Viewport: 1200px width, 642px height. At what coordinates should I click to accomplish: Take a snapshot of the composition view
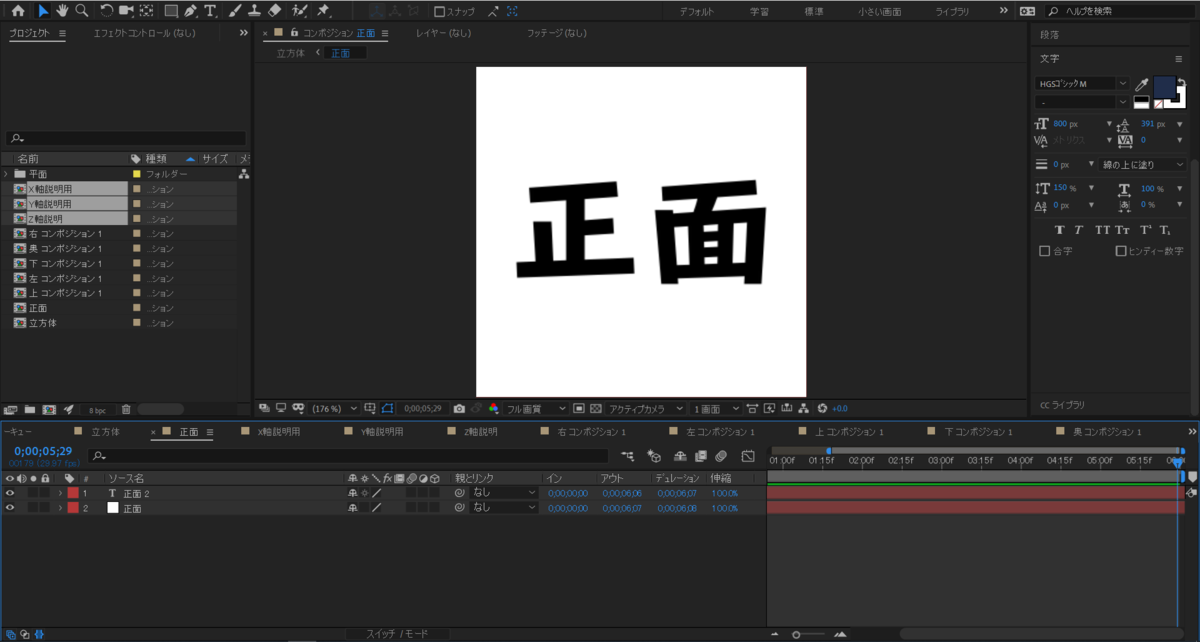click(x=459, y=408)
